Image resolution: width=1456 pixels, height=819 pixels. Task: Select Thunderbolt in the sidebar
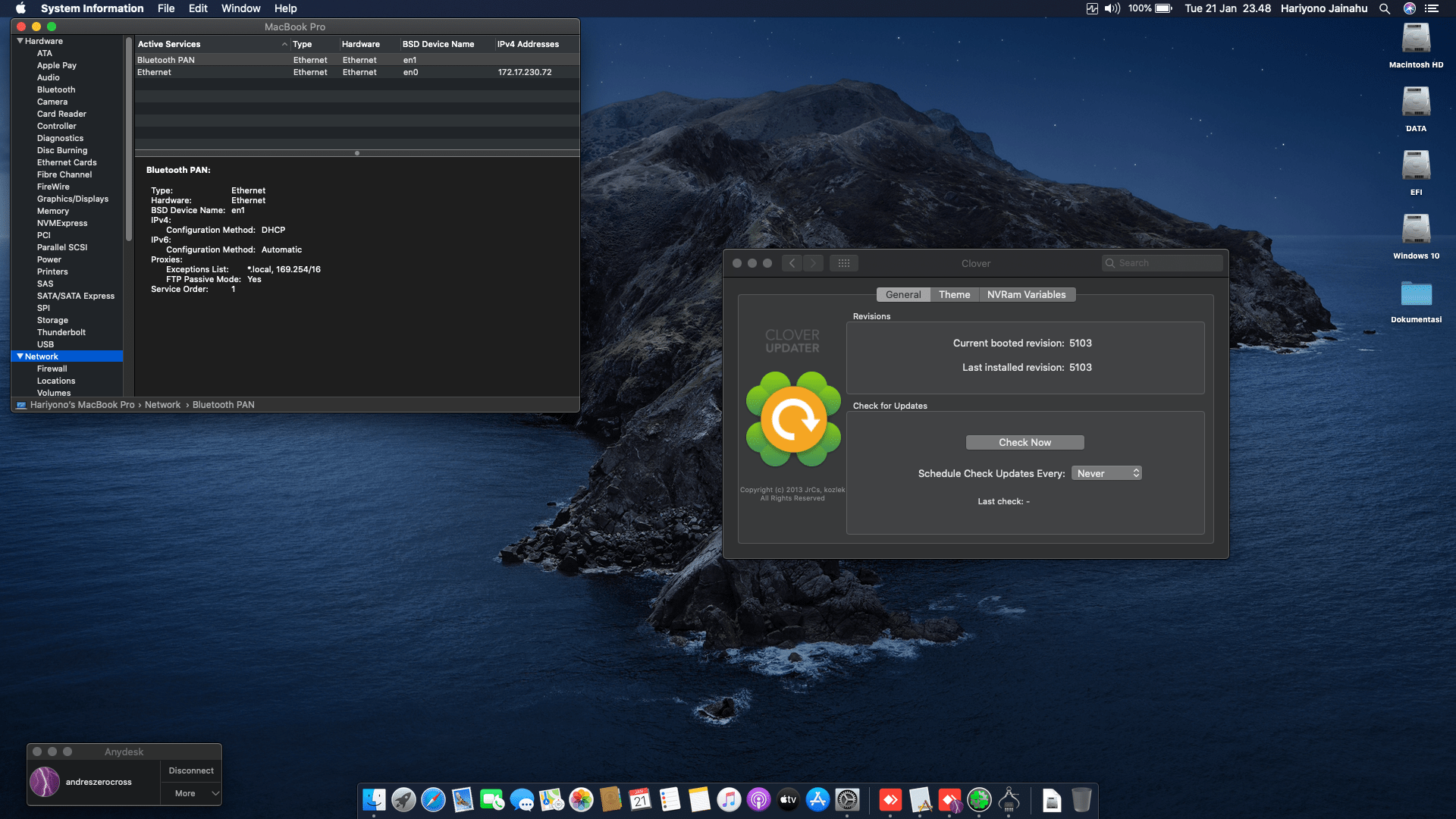pos(61,332)
